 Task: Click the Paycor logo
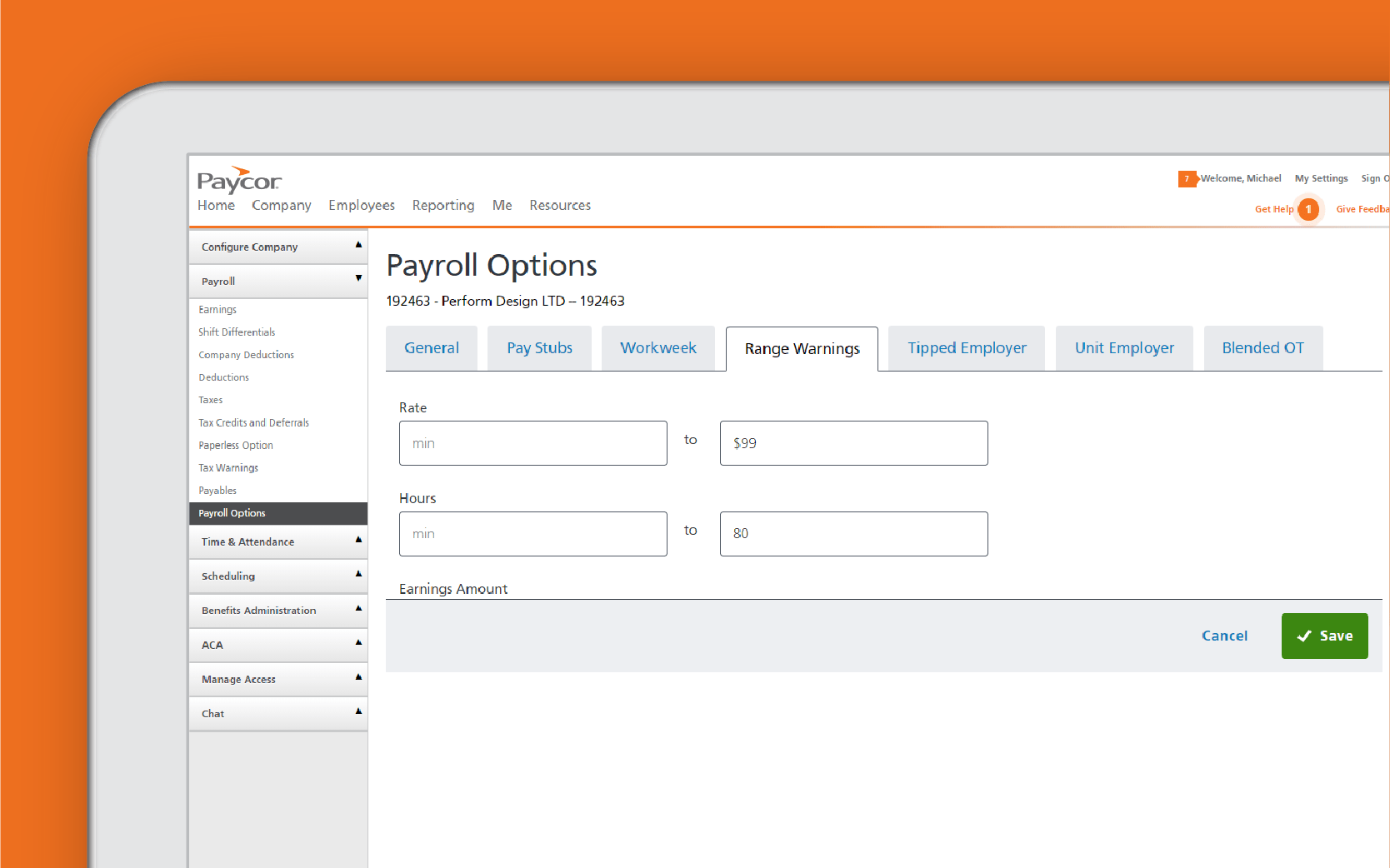239,179
